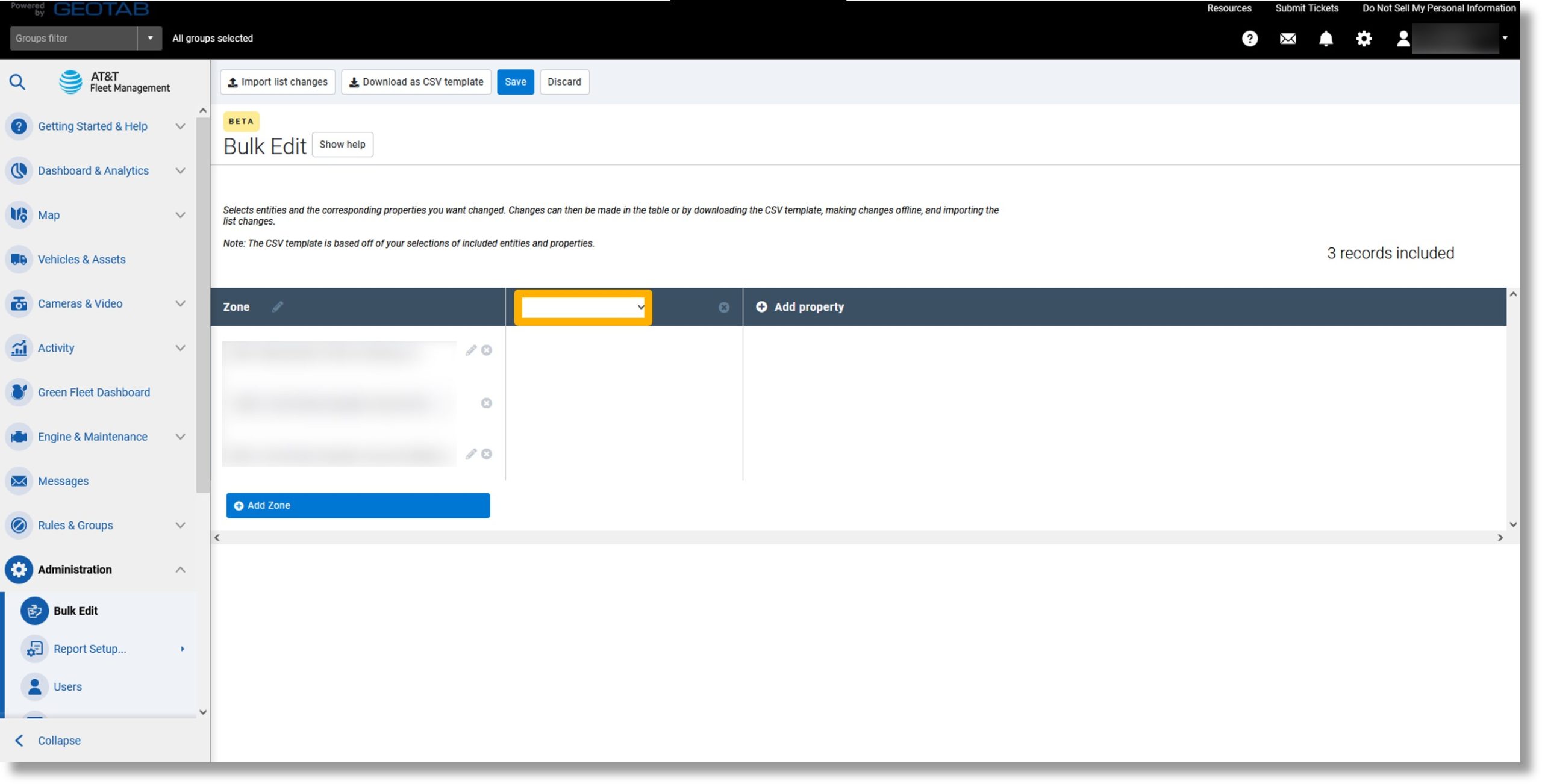Open the Green Fleet Dashboard menu item

click(x=94, y=393)
